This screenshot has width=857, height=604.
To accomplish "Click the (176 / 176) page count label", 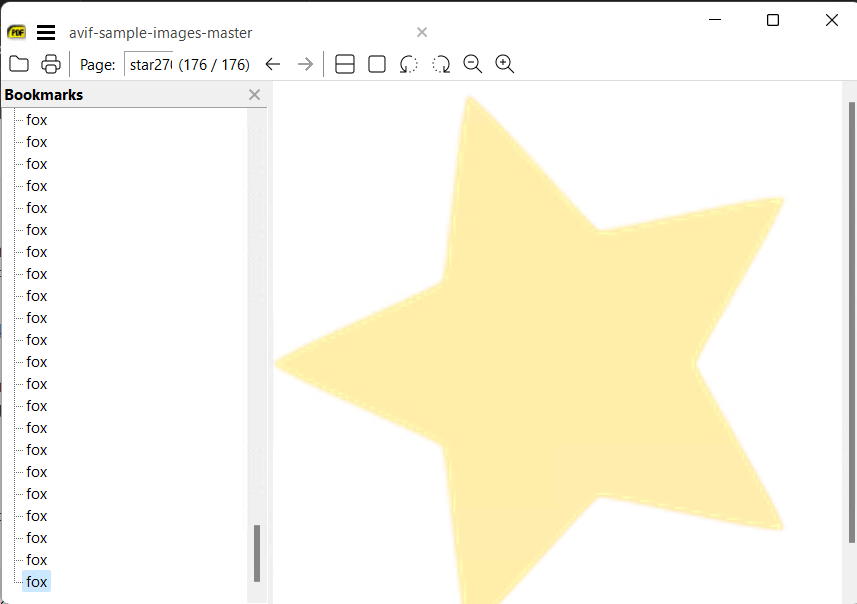I will 214,64.
